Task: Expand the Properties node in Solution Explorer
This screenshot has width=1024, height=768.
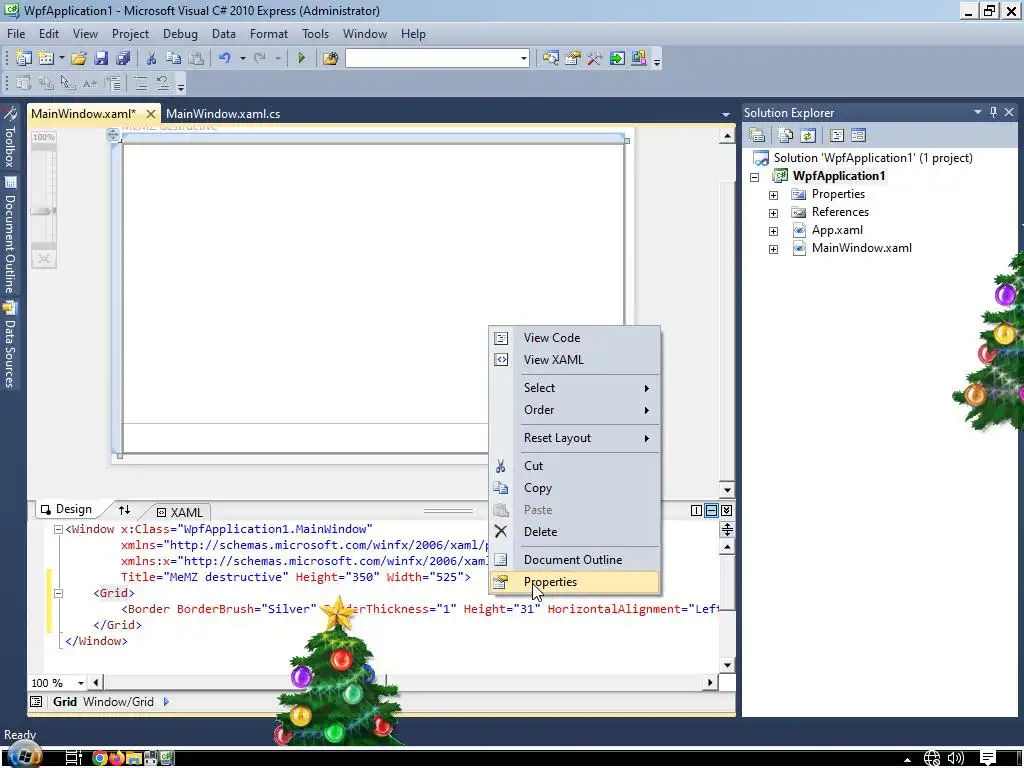Action: pyautogui.click(x=773, y=195)
